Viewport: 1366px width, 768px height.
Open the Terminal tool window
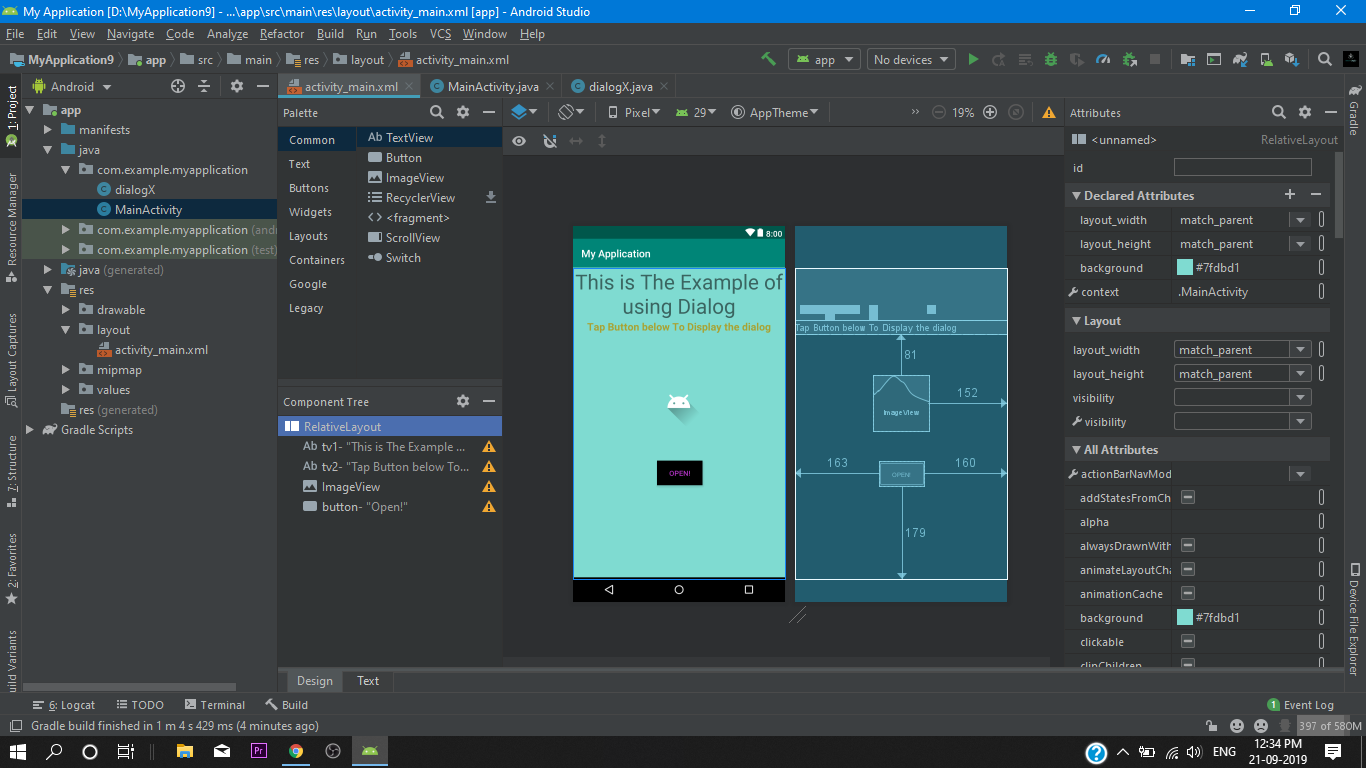point(213,705)
